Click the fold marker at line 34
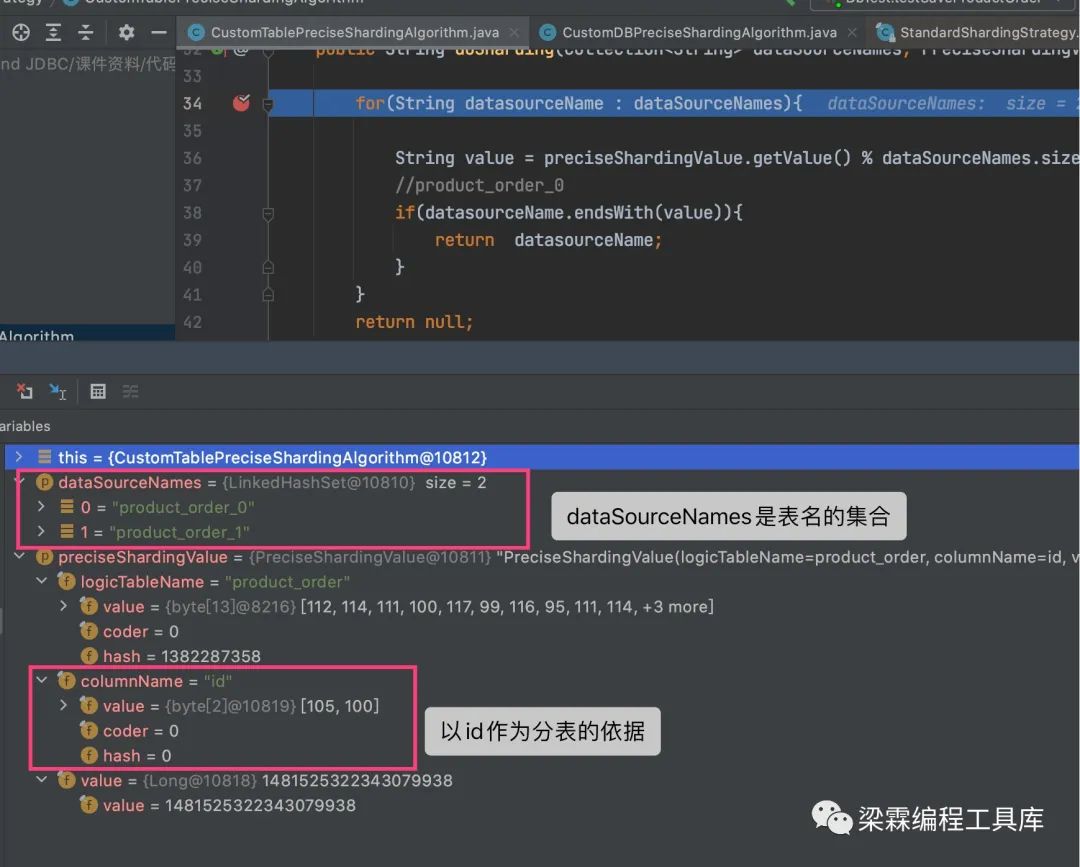Image resolution: width=1080 pixels, height=867 pixels. point(268,104)
